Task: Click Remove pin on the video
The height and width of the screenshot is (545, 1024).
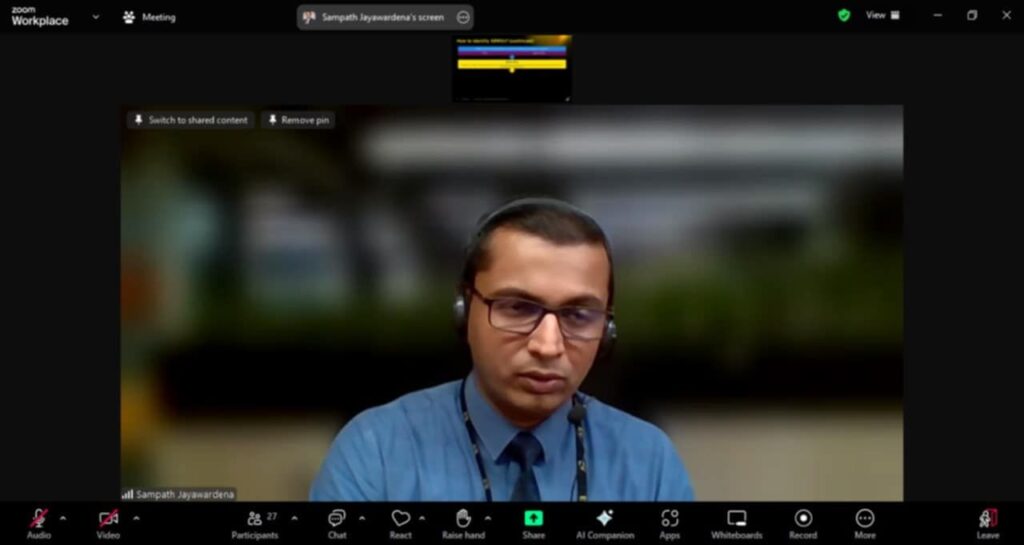Action: tap(298, 120)
